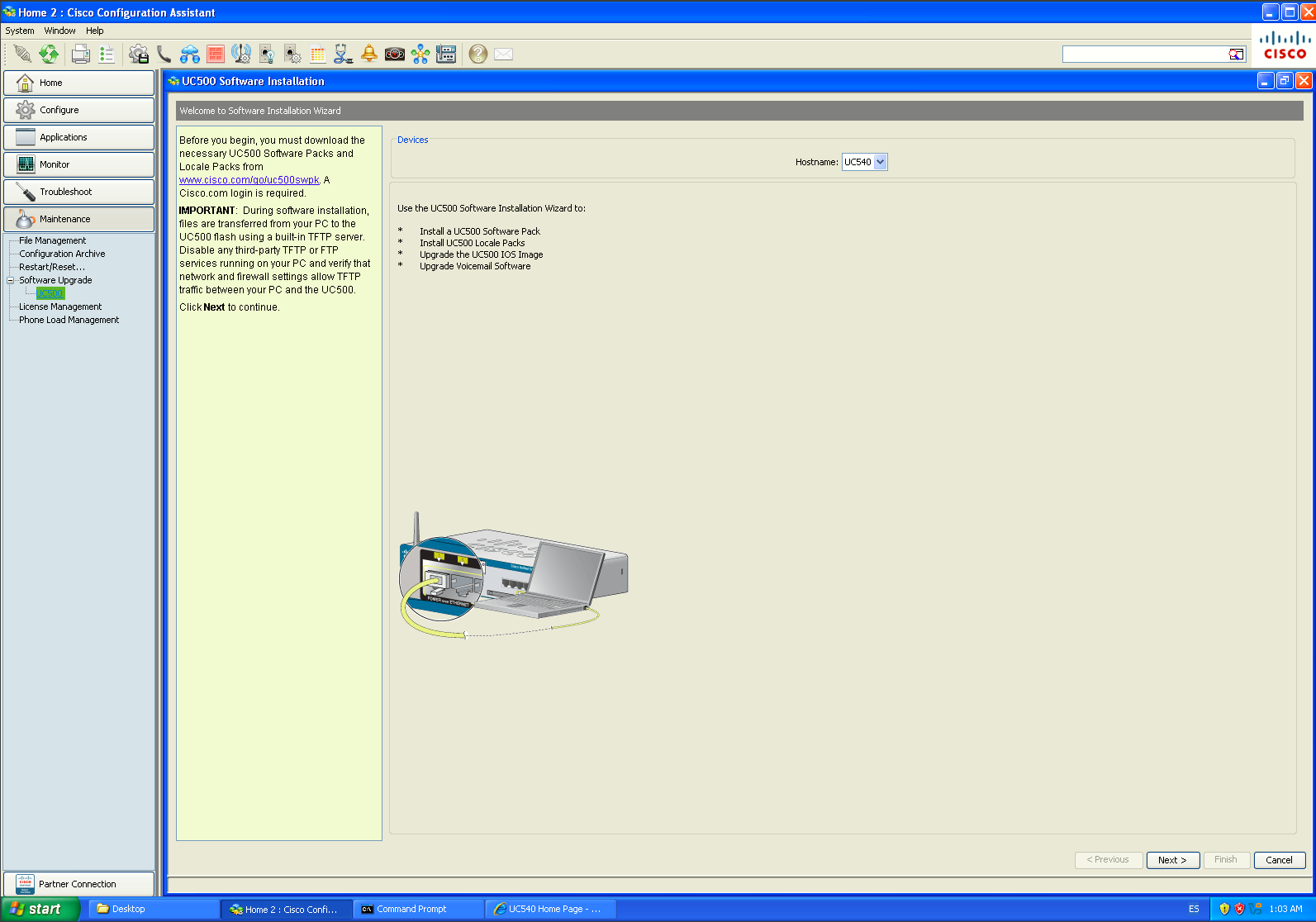The image size is (1316, 922).
Task: Select Phone Load Management in the tree
Action: click(69, 320)
